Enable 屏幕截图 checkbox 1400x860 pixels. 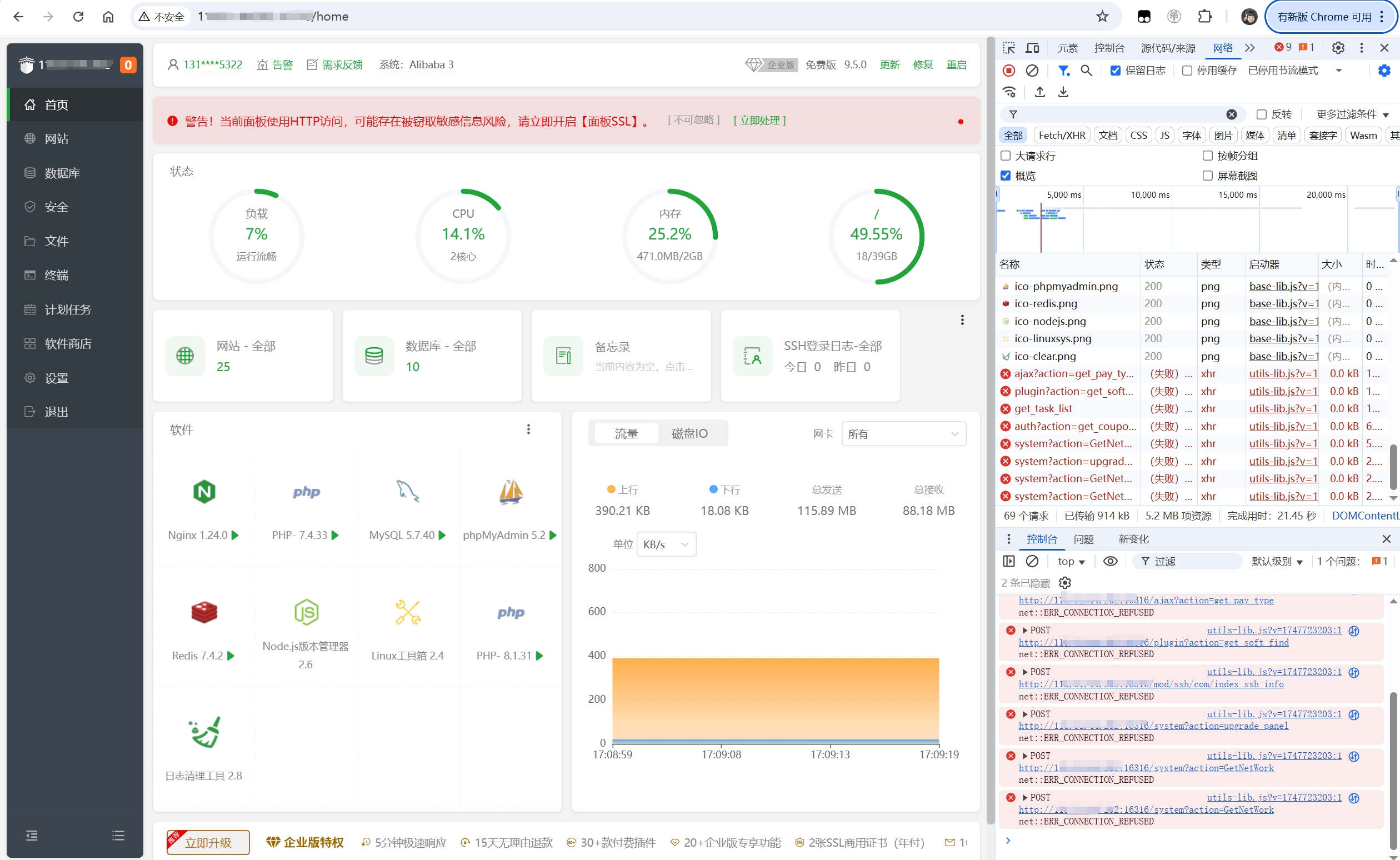tap(1207, 175)
